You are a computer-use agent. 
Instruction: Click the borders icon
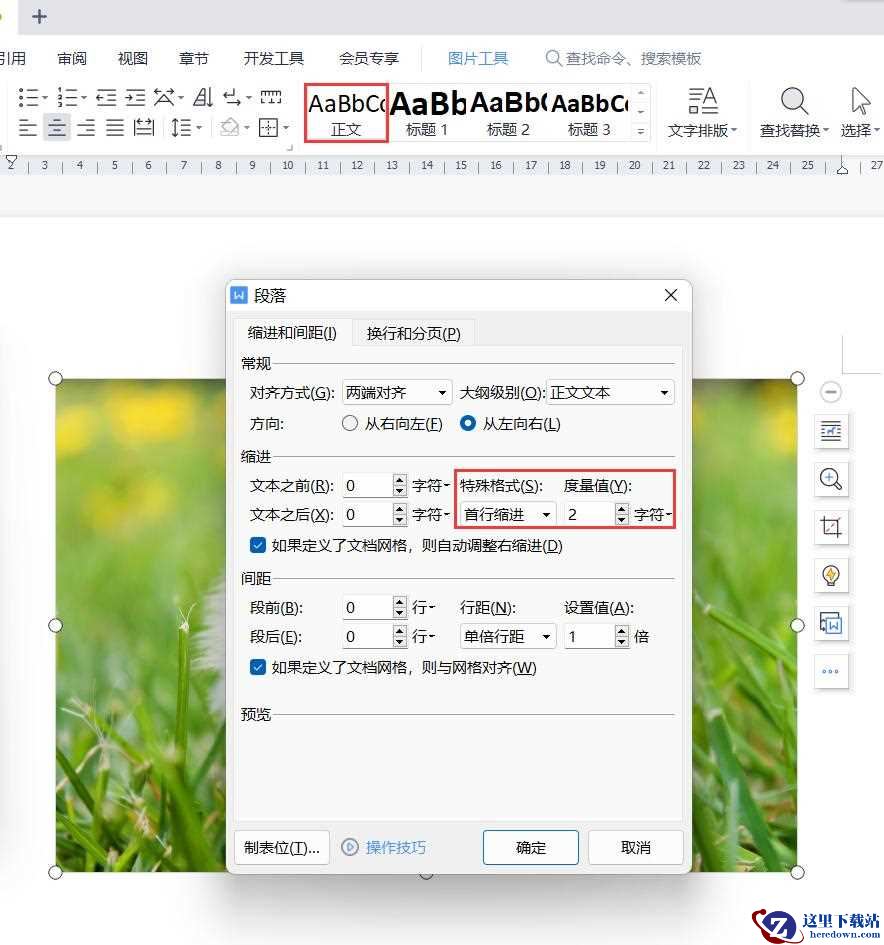click(x=268, y=127)
